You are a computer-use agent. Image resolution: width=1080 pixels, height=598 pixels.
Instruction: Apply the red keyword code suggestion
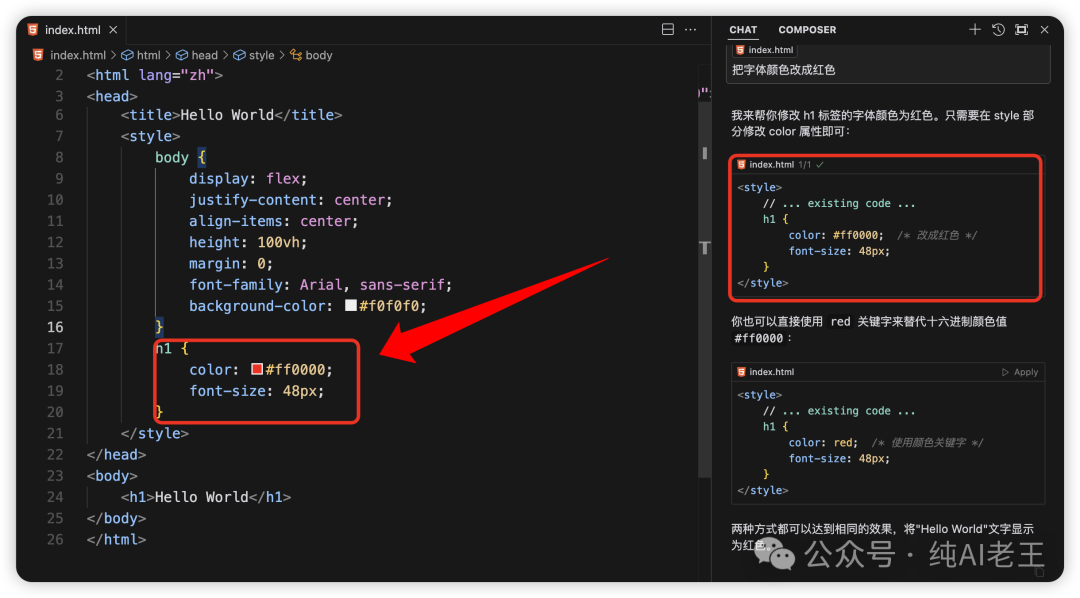(1025, 372)
